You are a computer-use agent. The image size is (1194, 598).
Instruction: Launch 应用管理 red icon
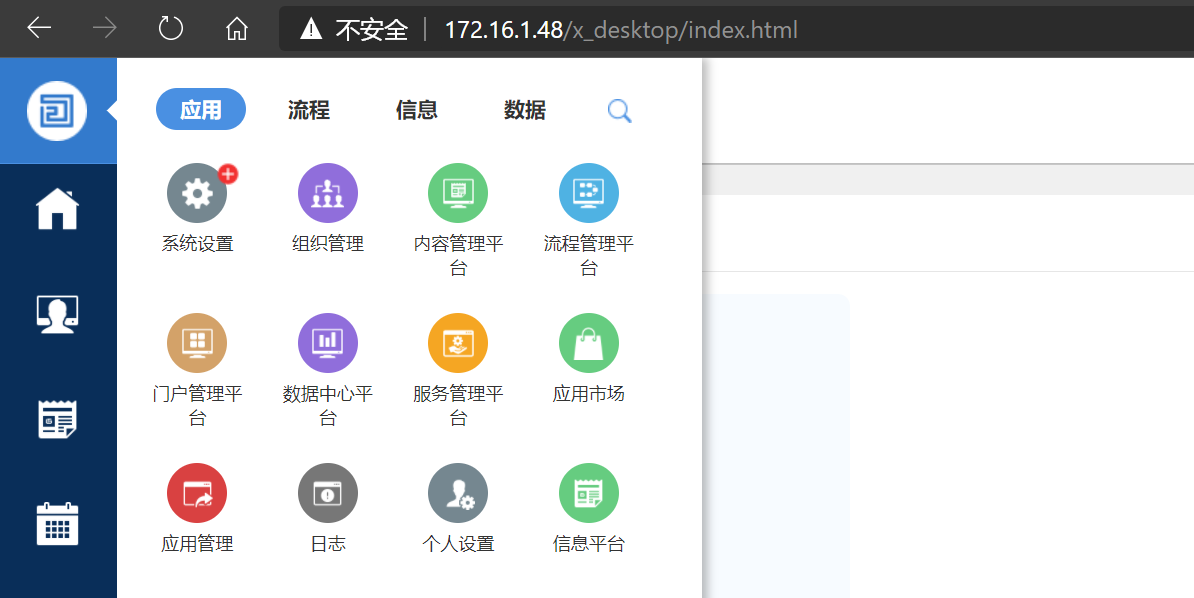[197, 493]
